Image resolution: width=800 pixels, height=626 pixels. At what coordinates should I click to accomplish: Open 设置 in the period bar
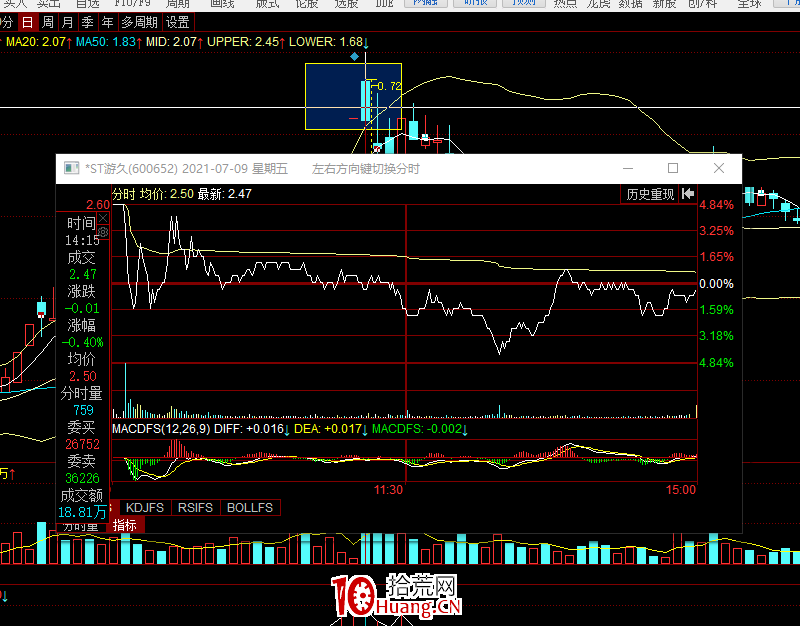178,22
